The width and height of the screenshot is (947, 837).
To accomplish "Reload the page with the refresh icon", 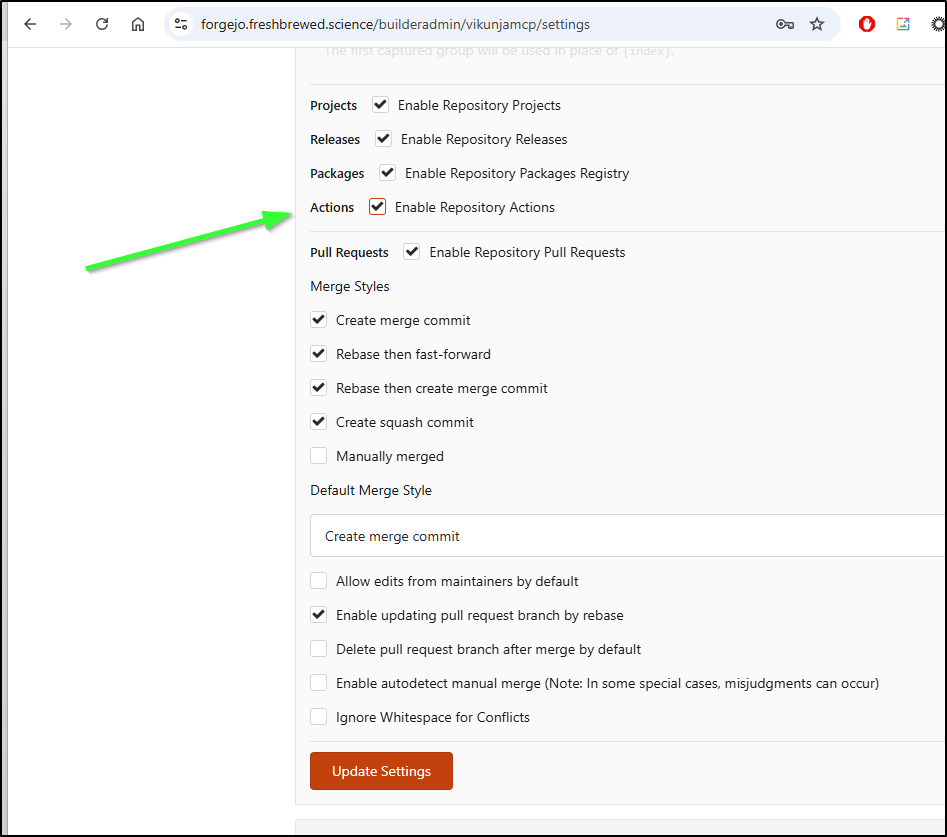I will point(102,24).
